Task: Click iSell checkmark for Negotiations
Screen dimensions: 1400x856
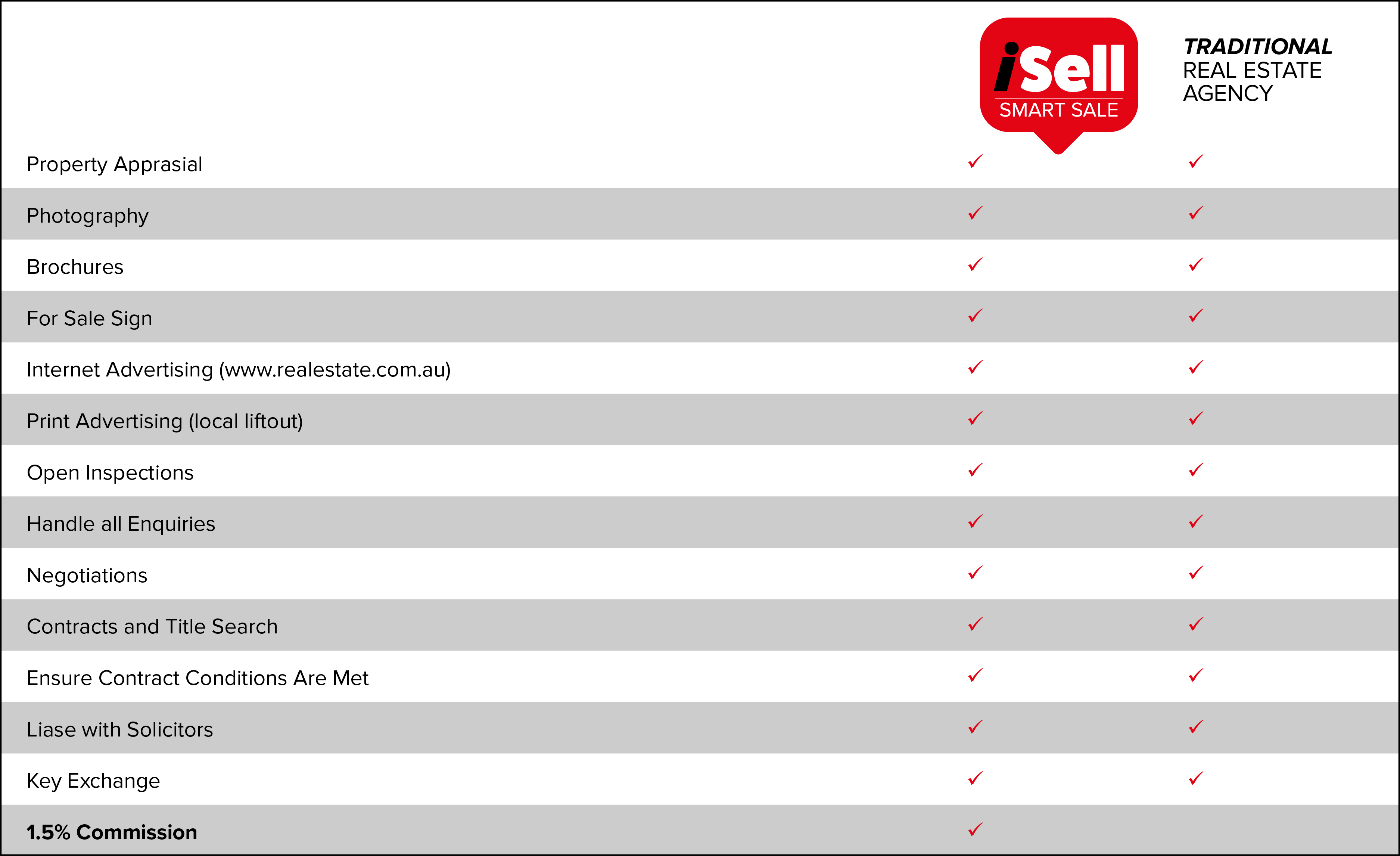Action: coord(976,573)
